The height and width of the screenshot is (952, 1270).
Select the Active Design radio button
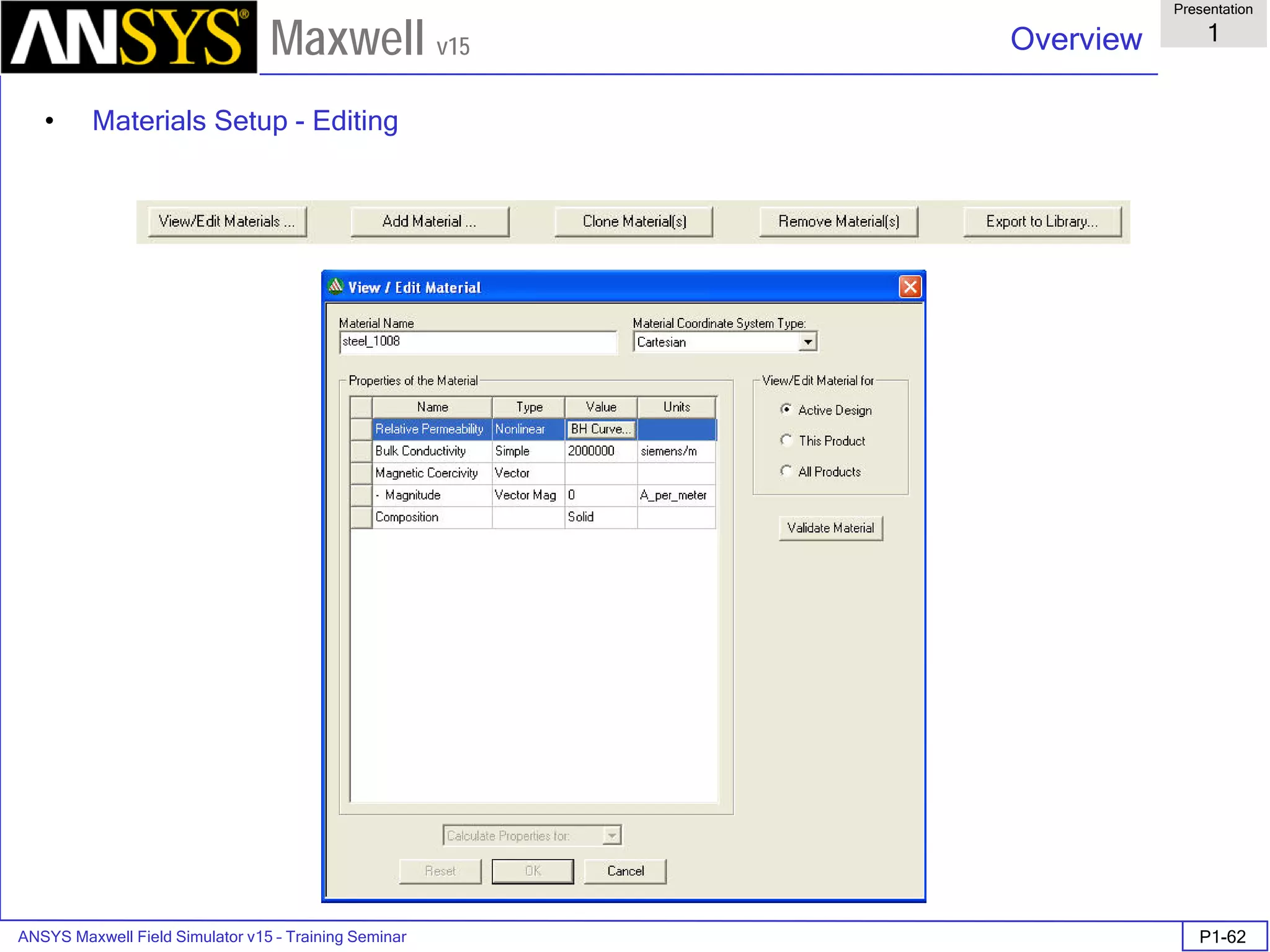pyautogui.click(x=786, y=409)
